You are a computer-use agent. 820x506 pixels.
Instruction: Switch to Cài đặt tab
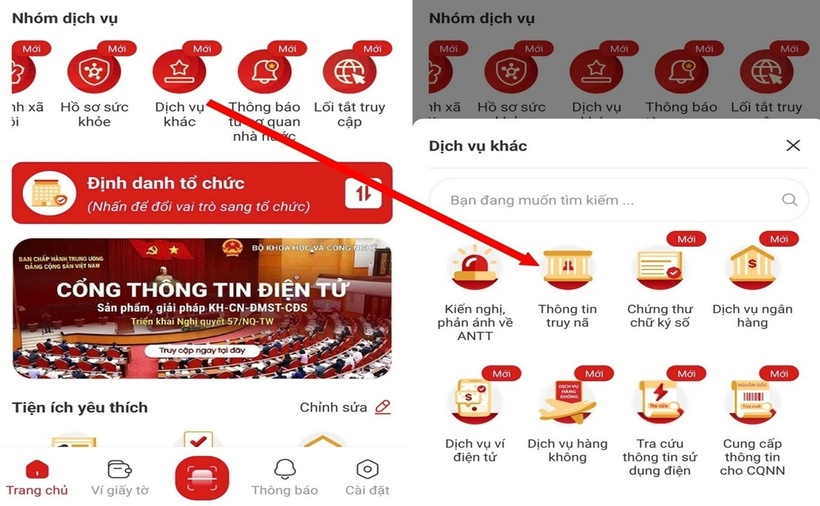[x=367, y=478]
